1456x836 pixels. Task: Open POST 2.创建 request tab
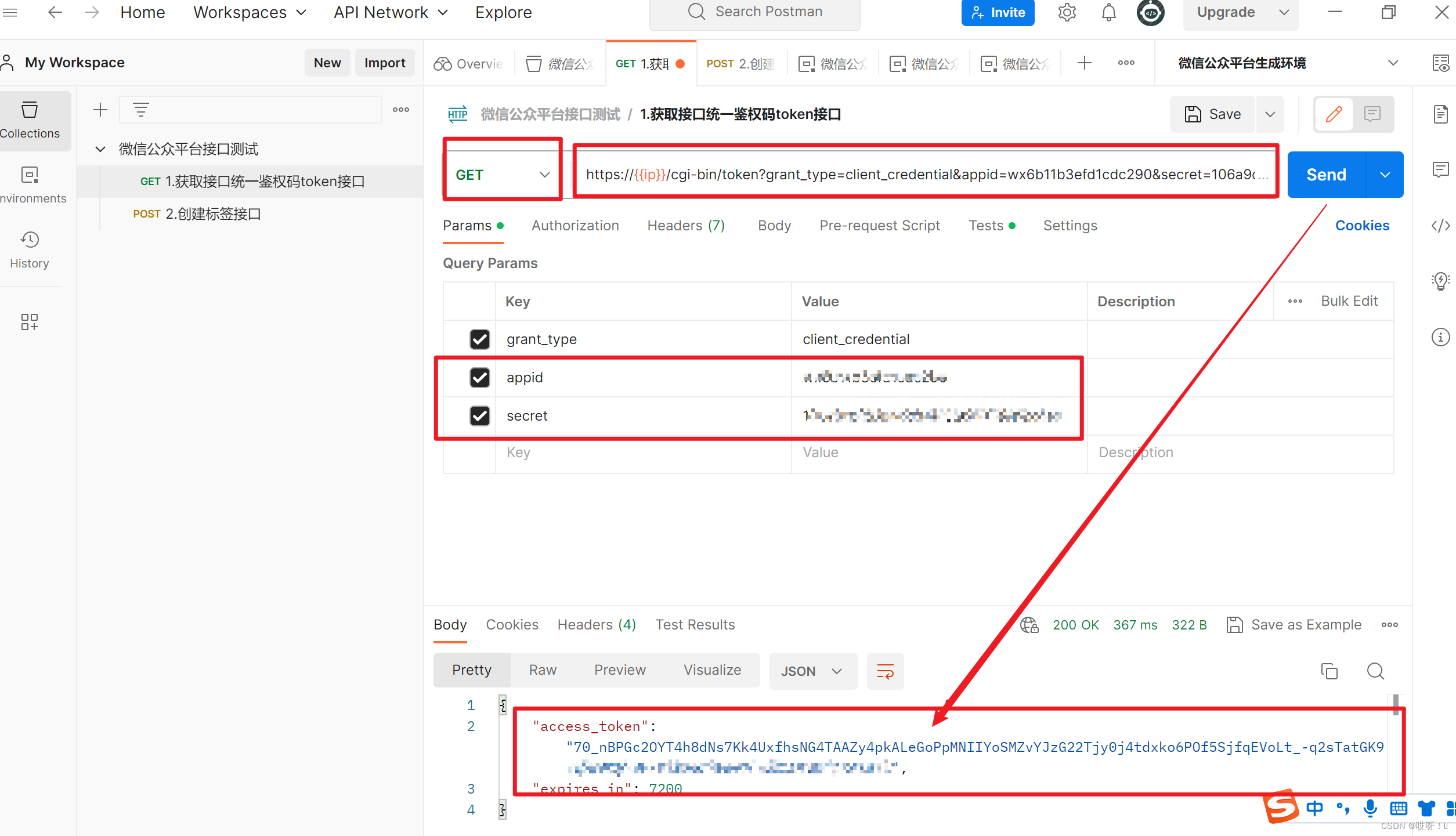point(742,63)
